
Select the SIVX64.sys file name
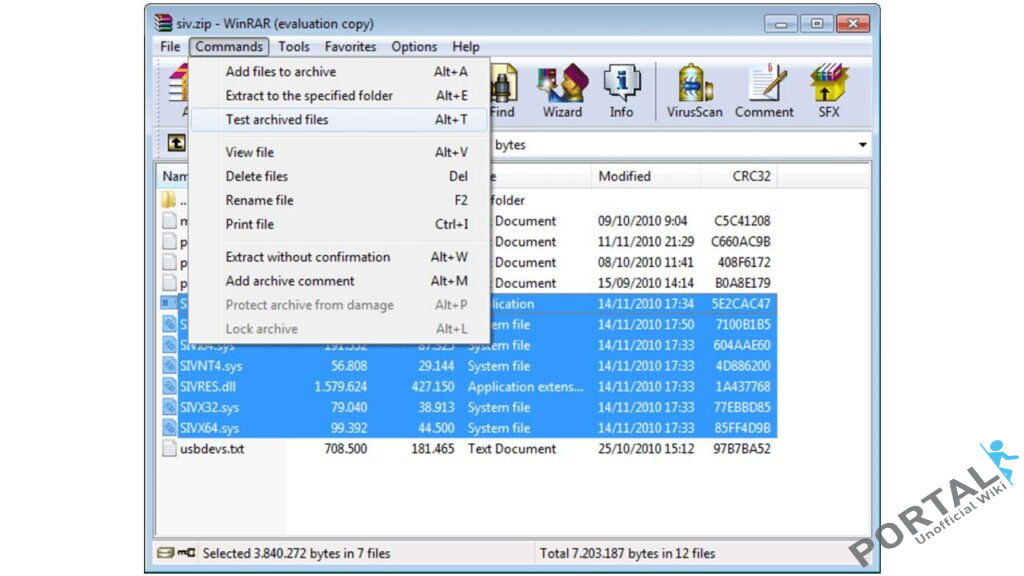click(x=210, y=428)
